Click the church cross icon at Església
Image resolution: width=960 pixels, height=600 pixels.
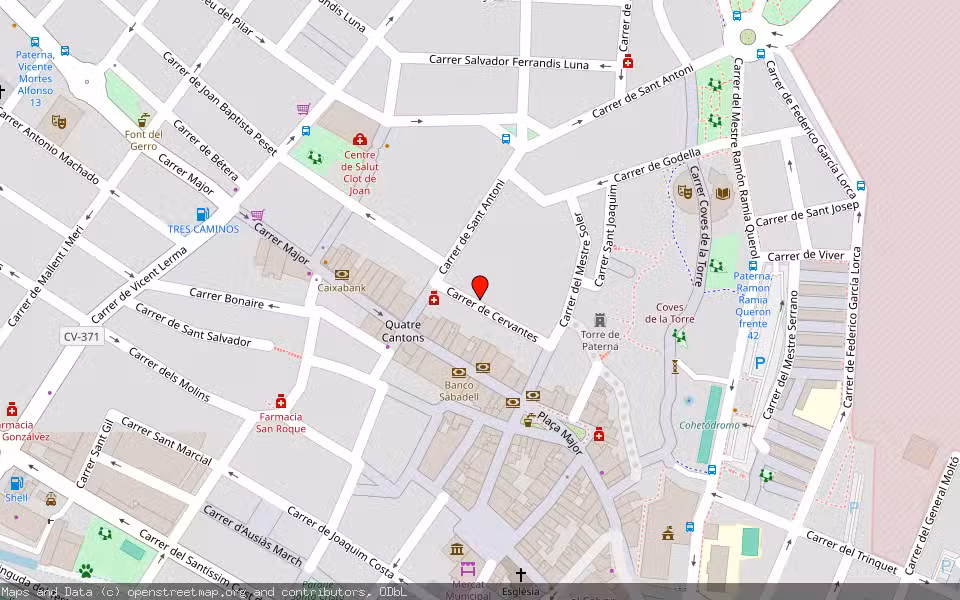pos(522,573)
